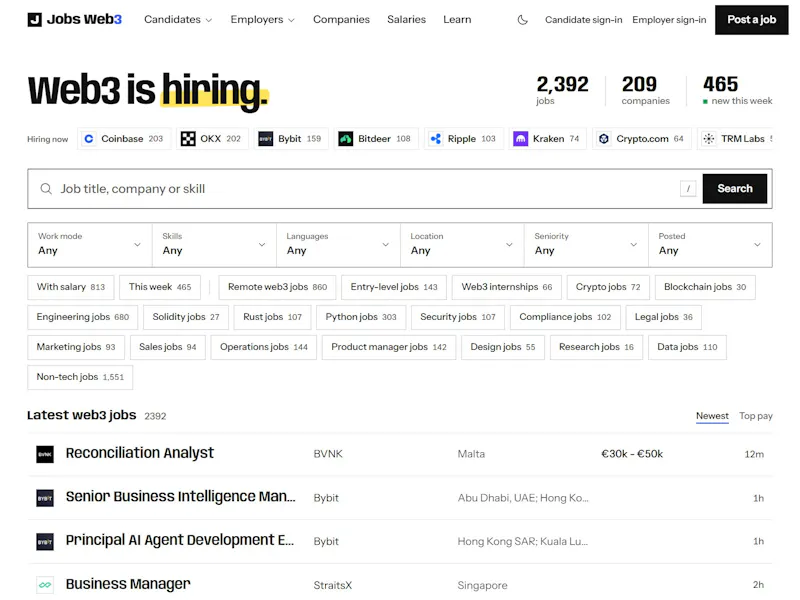Open Senior Business Intelligence job listing
Viewport: 800px width, 600px height.
click(x=400, y=498)
